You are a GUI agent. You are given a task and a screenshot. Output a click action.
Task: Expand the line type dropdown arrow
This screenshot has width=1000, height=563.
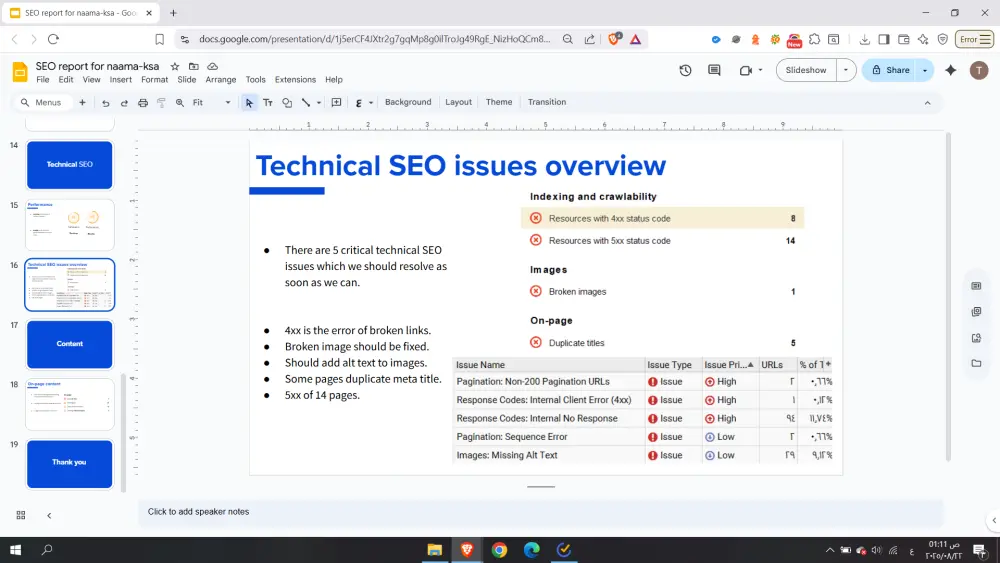coord(319,103)
